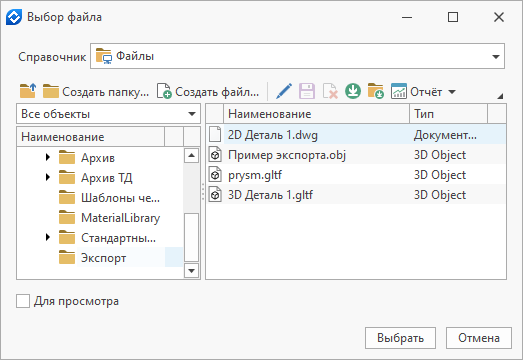This screenshot has width=523, height=360.
Task: Click the Пример экспорта.obj 3D icon
Action: click(x=215, y=154)
